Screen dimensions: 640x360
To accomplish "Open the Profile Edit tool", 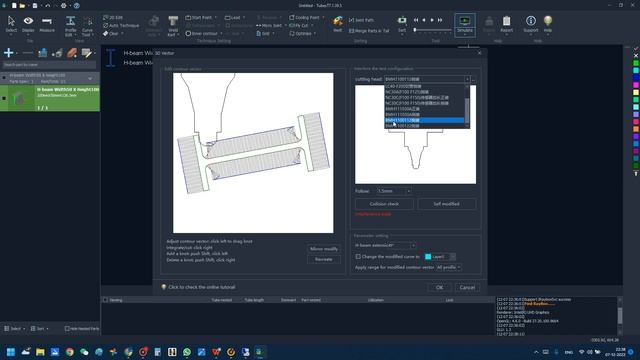I will click(71, 26).
